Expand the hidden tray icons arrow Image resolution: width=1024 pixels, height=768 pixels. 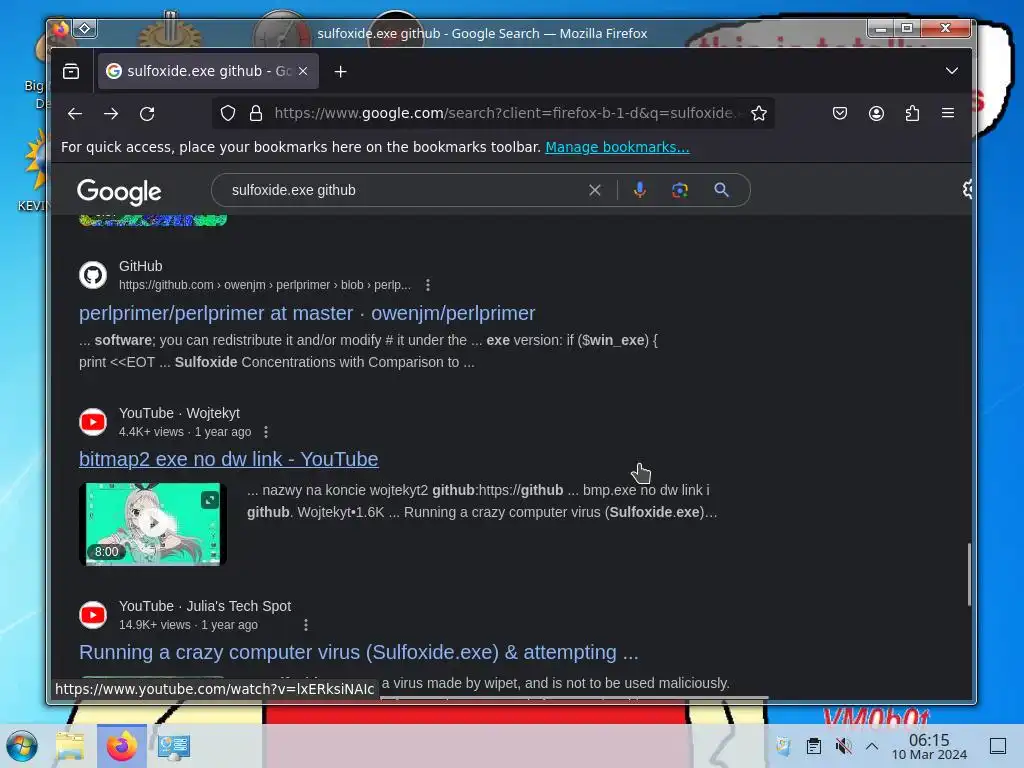(872, 746)
